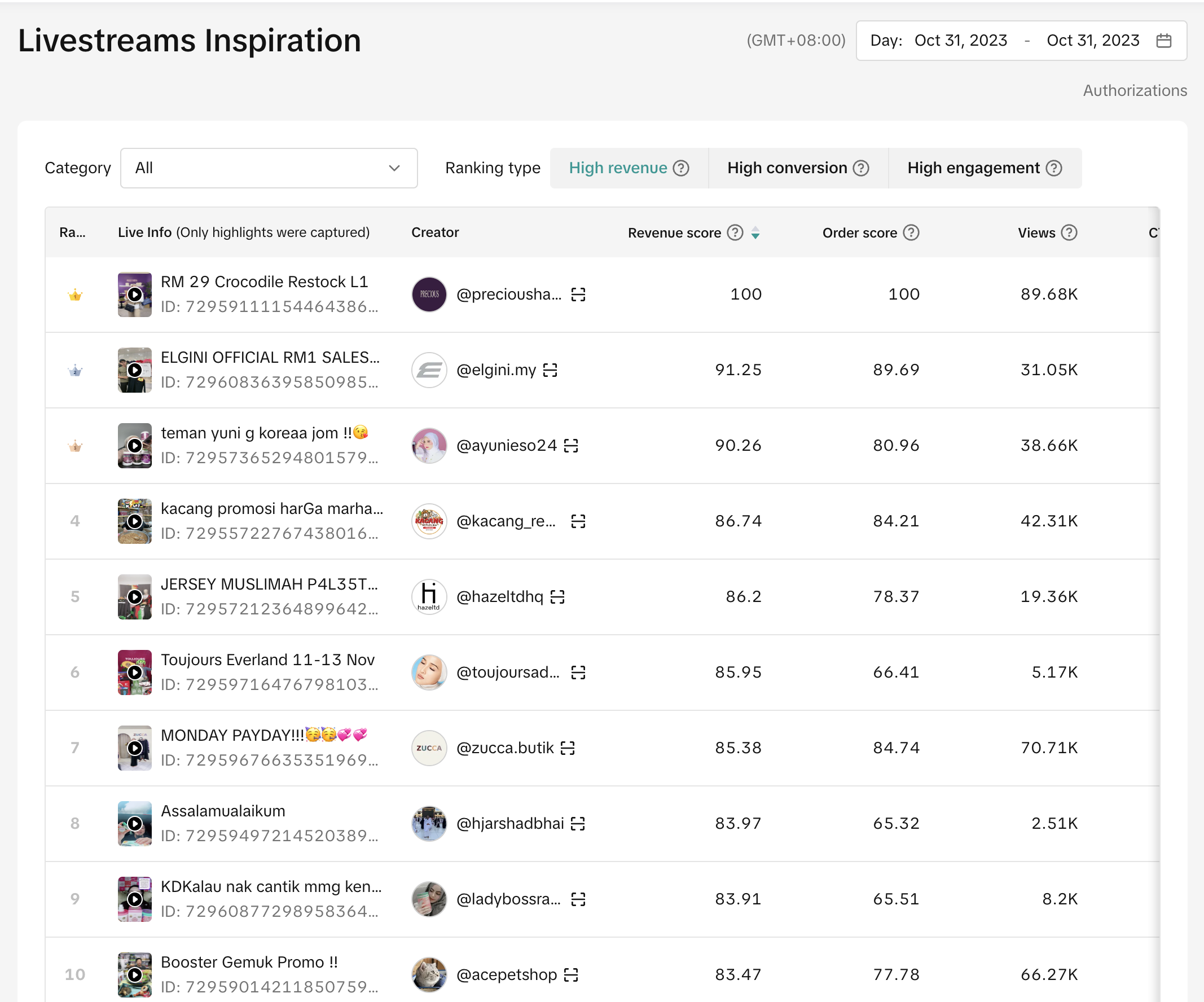
Task: Open the Category dropdown set to All
Action: pyautogui.click(x=269, y=168)
